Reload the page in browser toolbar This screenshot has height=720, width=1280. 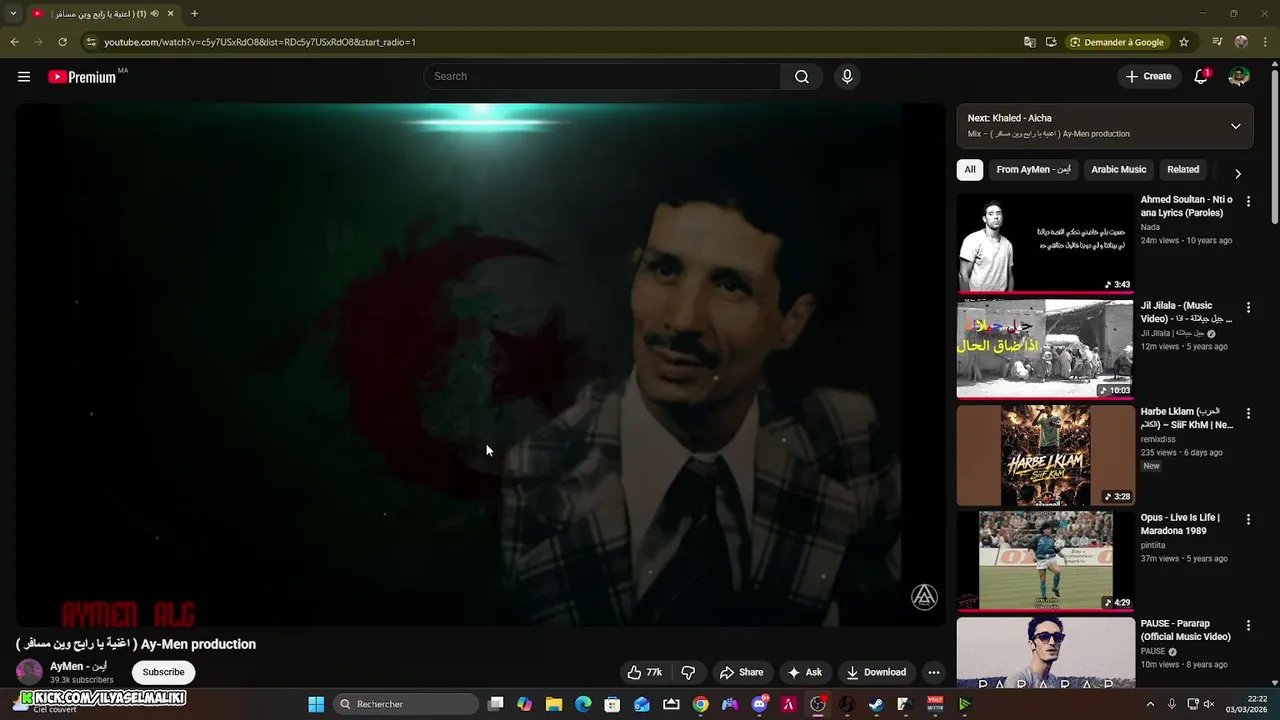[x=62, y=42]
